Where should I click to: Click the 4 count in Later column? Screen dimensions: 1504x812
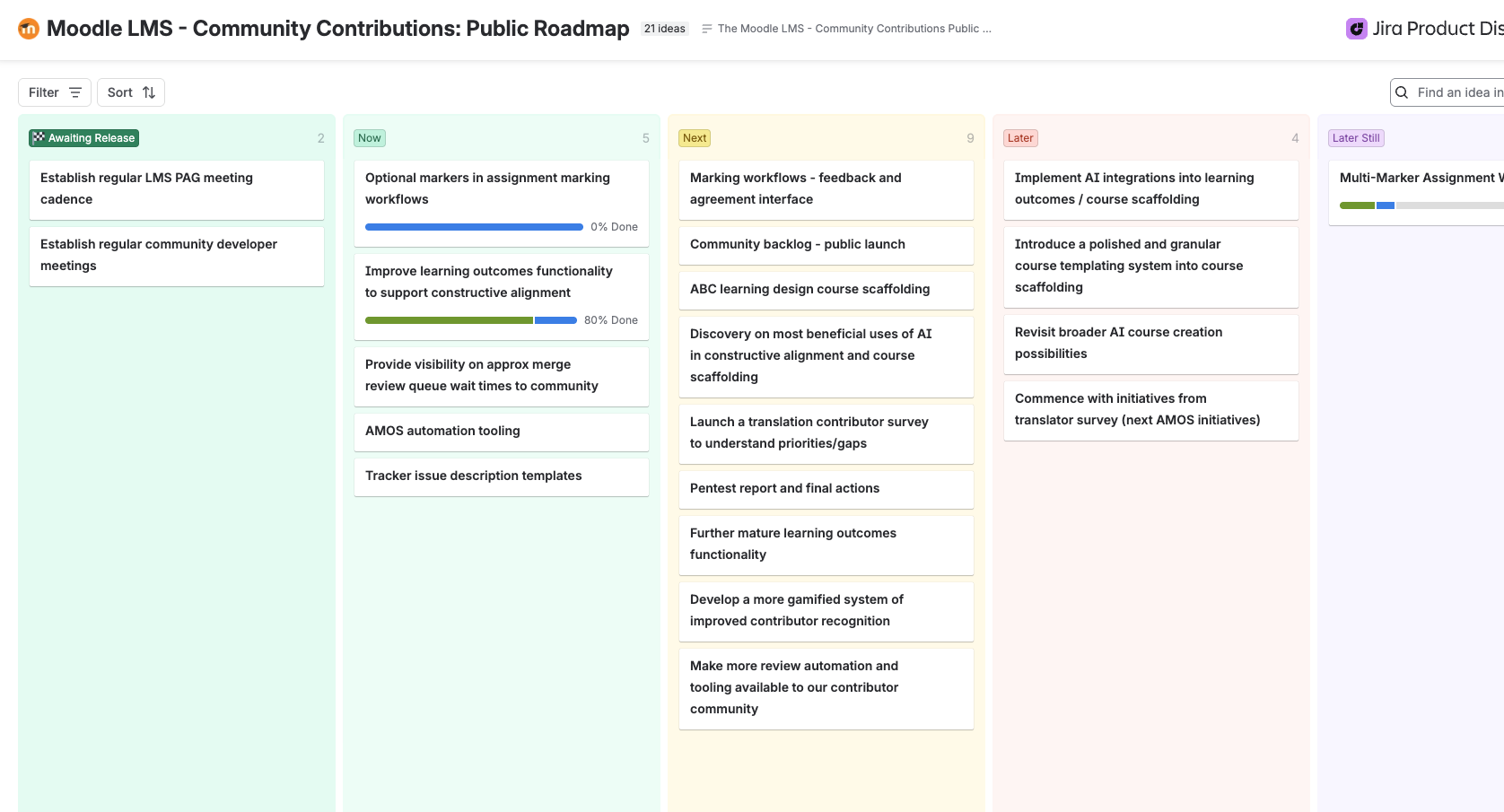tap(1295, 138)
